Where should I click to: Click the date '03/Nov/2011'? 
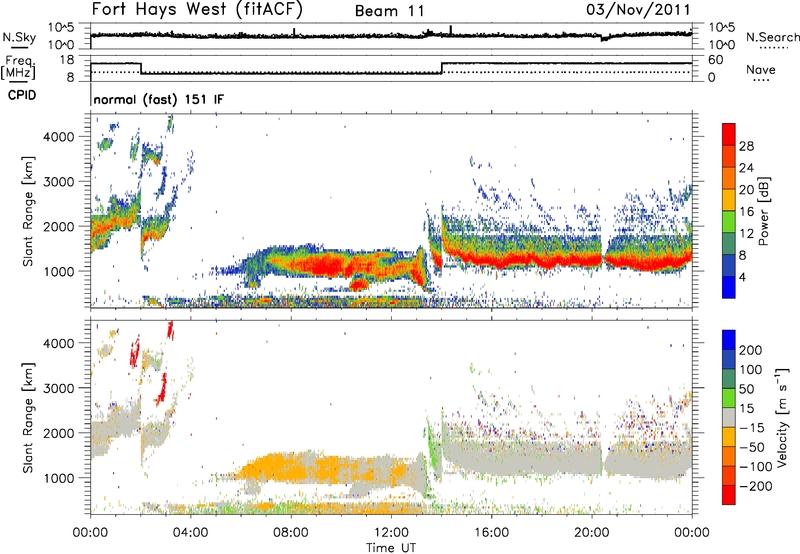click(x=638, y=10)
